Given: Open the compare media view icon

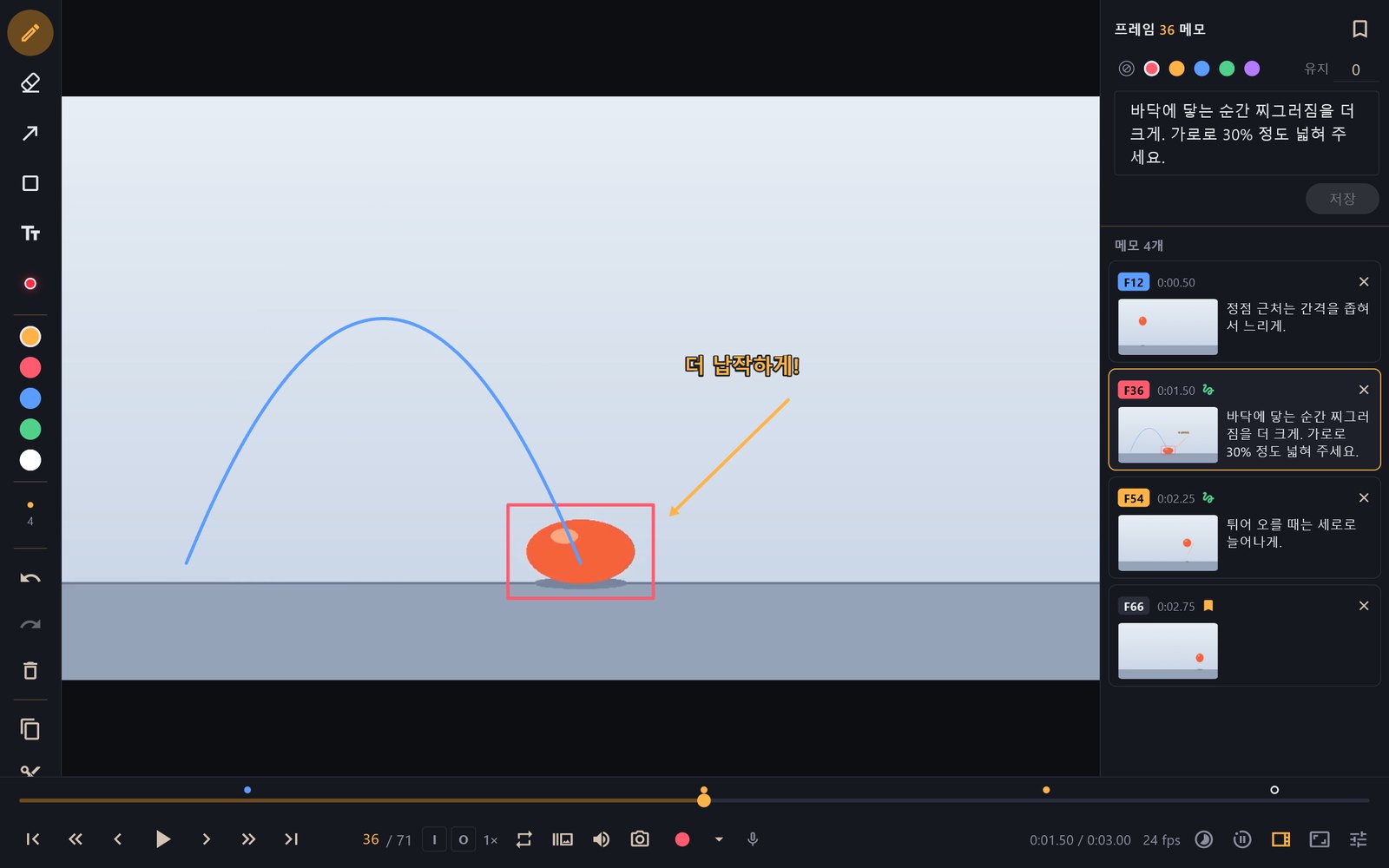Looking at the screenshot, I should tap(563, 839).
